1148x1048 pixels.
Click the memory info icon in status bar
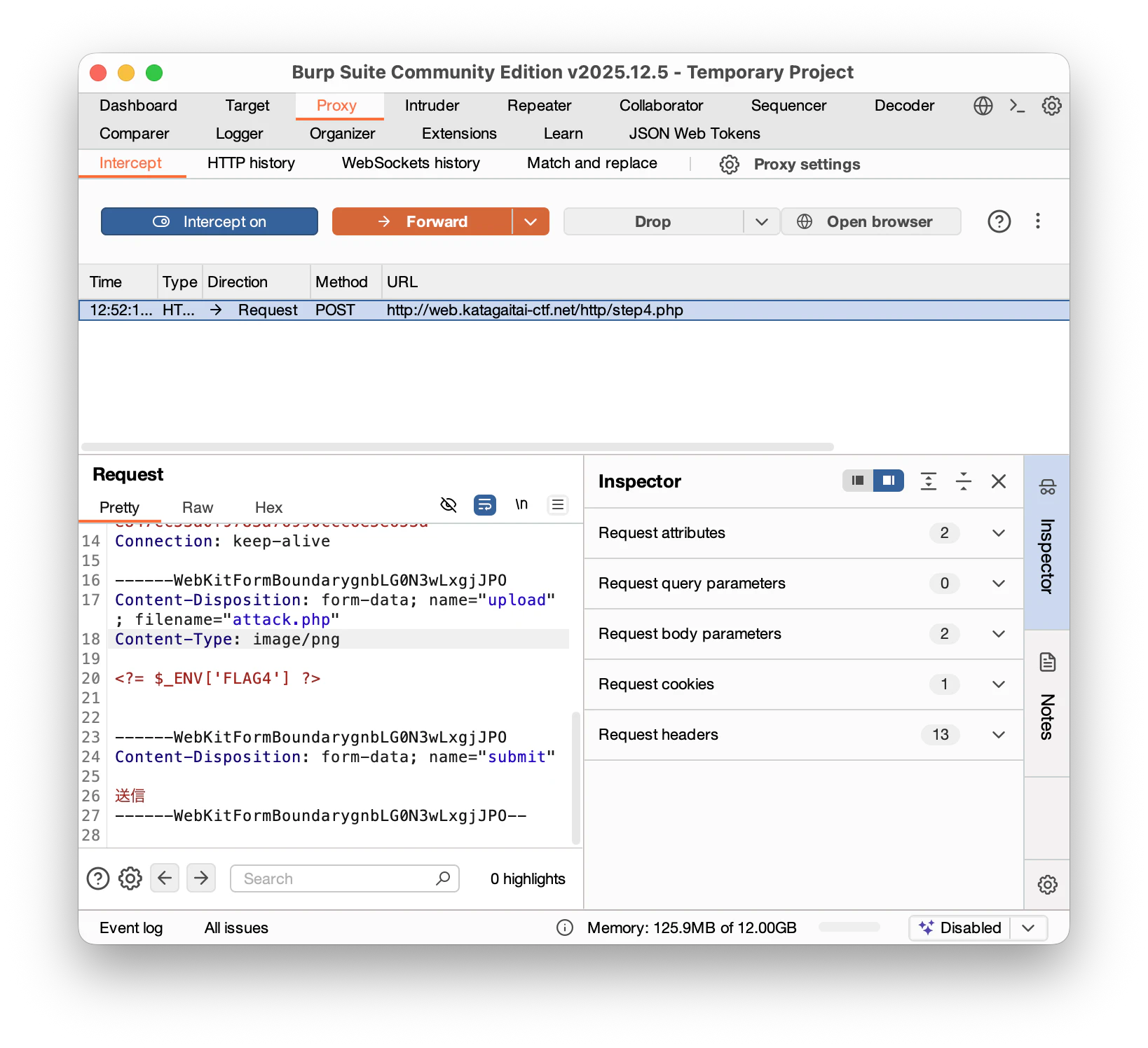coord(565,928)
